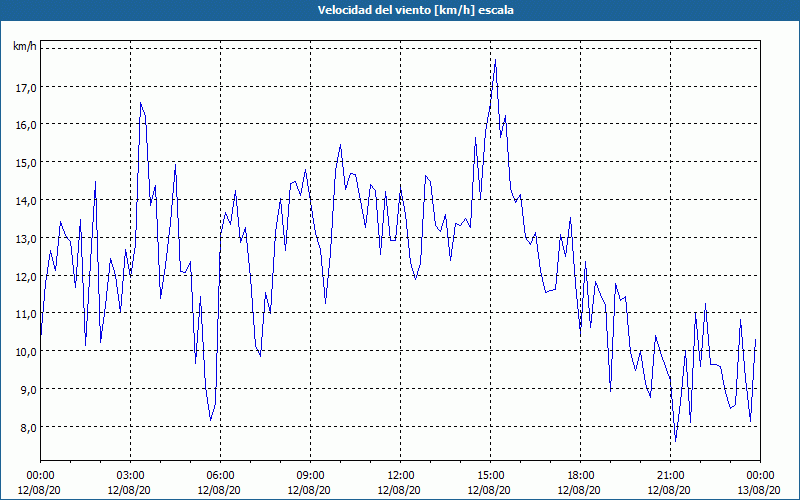
Task: Click the 06:00 time axis label
Action: point(220,476)
